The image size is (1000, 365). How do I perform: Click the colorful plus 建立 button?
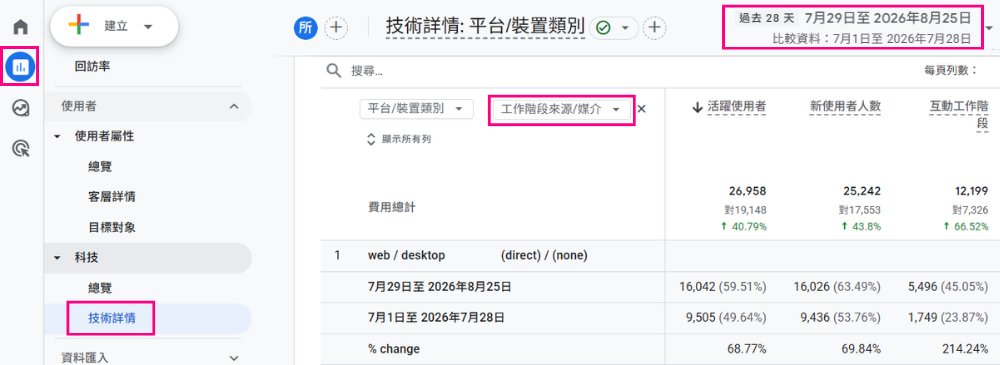tap(114, 27)
